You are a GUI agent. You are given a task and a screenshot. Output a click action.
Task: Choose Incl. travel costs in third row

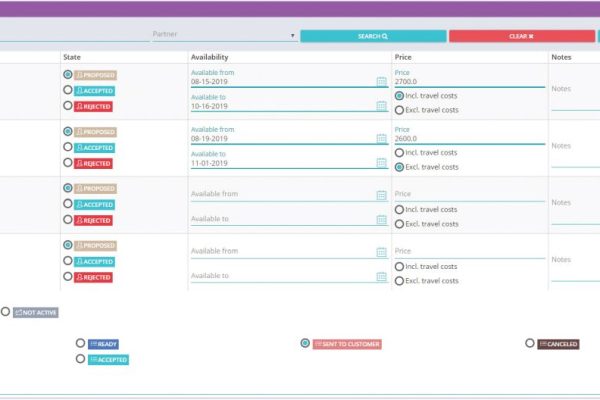pos(399,210)
